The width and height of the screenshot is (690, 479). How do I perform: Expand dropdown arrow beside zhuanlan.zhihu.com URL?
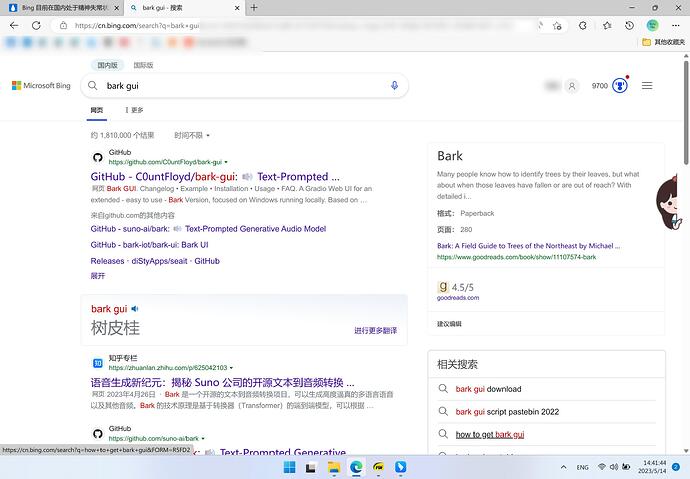(x=231, y=368)
